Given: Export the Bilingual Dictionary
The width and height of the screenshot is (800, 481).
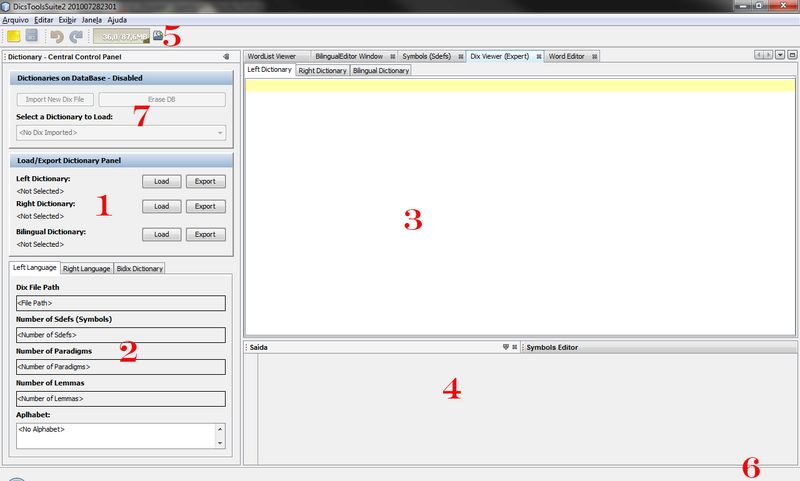Looking at the screenshot, I should 205,235.
